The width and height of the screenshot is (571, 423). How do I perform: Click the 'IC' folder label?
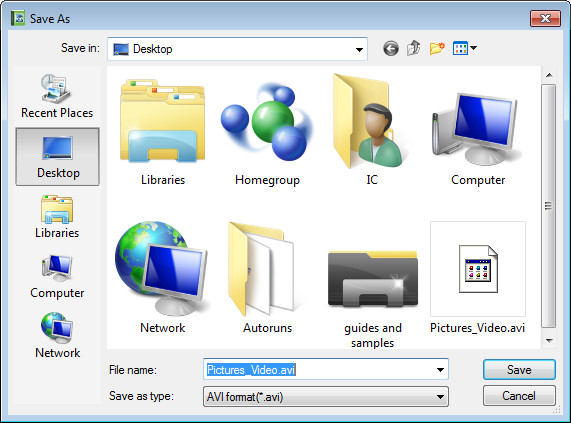[x=372, y=180]
